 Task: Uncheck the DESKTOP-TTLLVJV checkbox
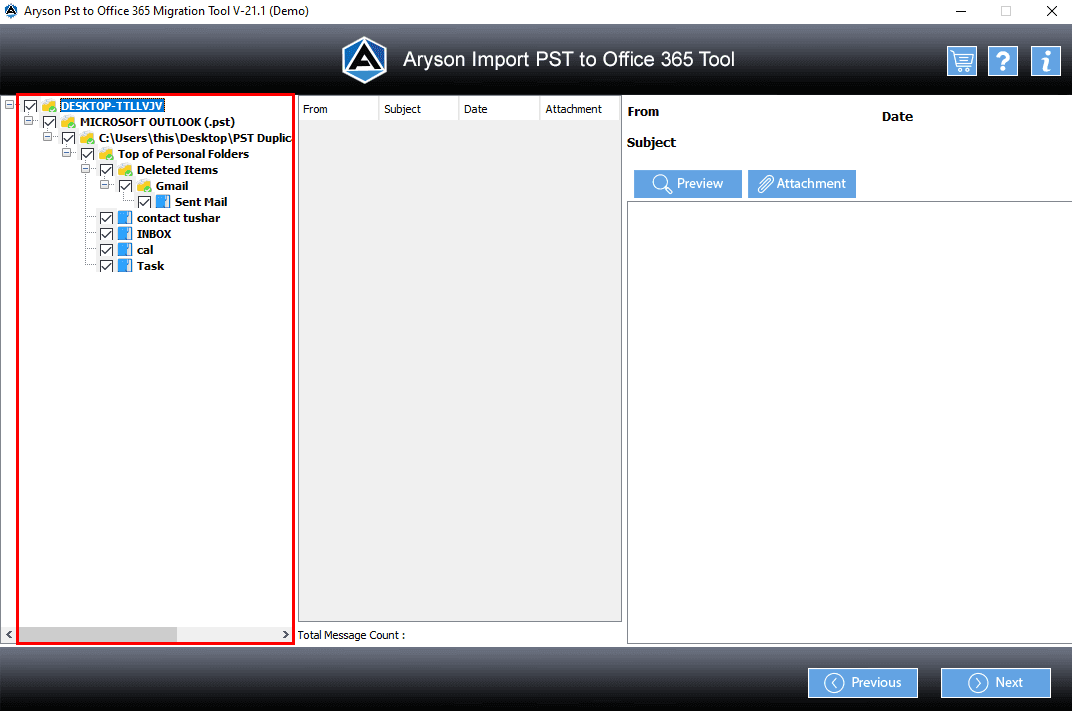point(31,106)
